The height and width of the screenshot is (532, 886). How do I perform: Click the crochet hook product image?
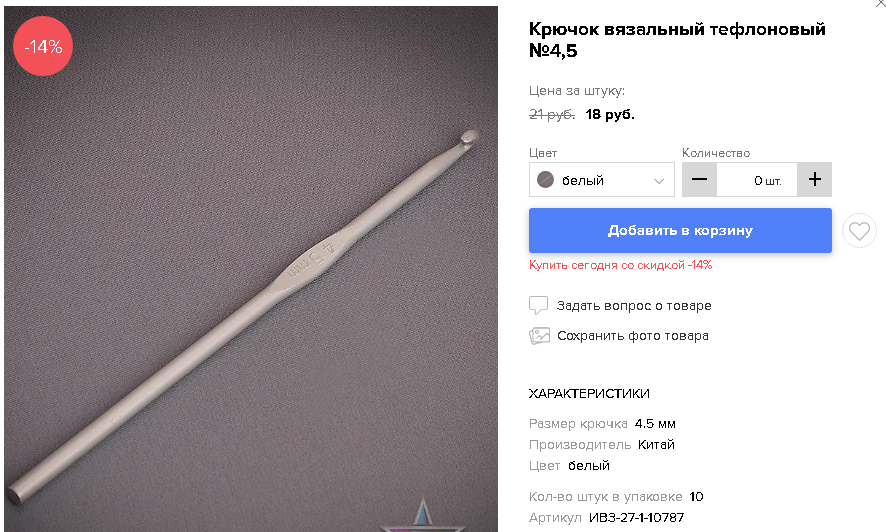pos(251,269)
